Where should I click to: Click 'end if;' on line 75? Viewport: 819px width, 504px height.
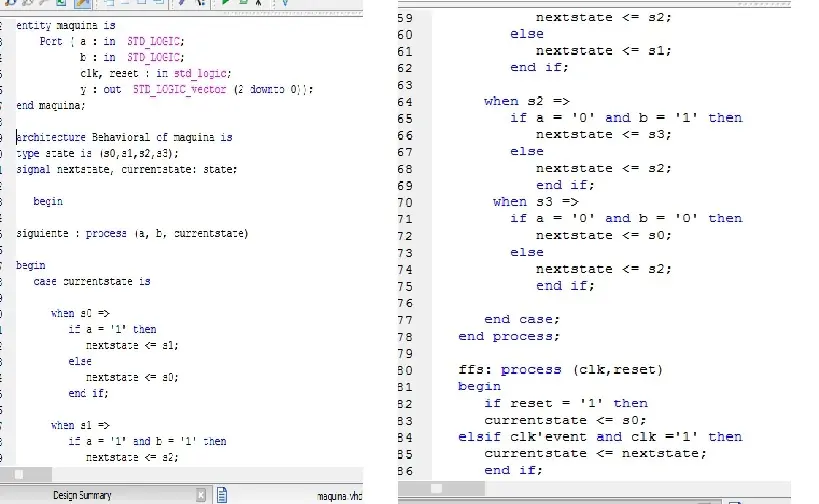(565, 286)
